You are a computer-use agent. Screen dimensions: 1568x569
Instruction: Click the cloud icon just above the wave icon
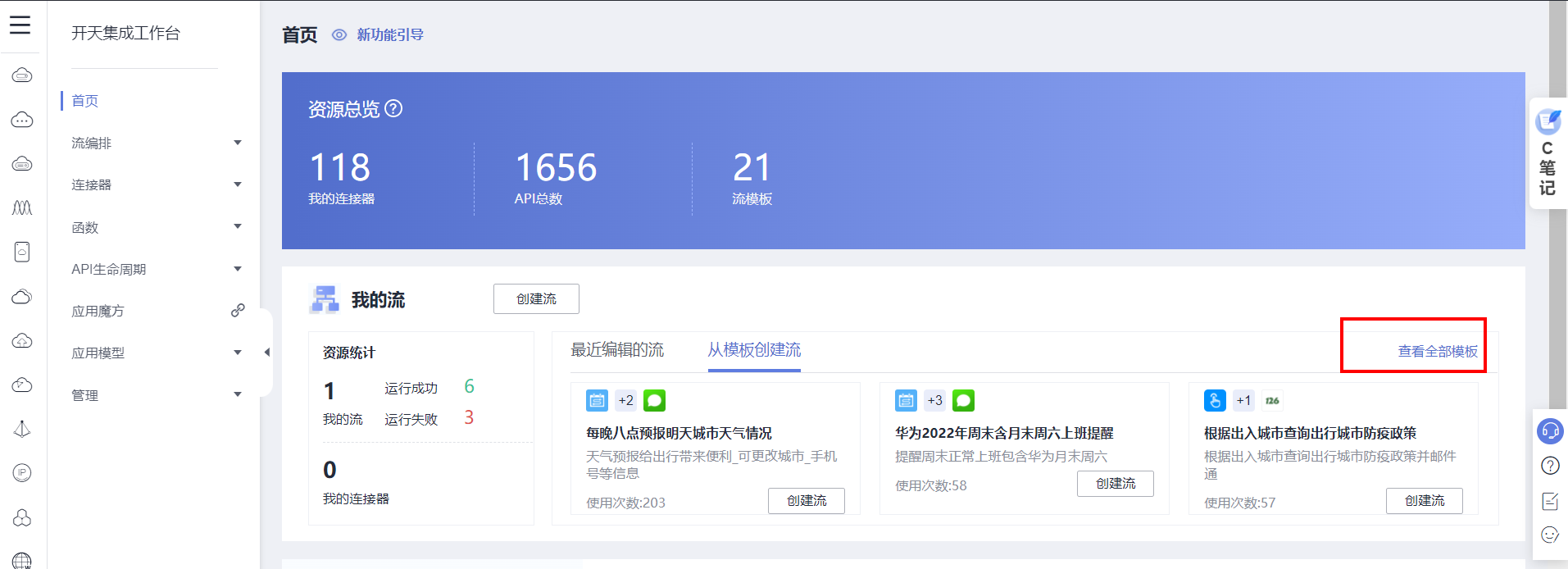click(x=22, y=164)
